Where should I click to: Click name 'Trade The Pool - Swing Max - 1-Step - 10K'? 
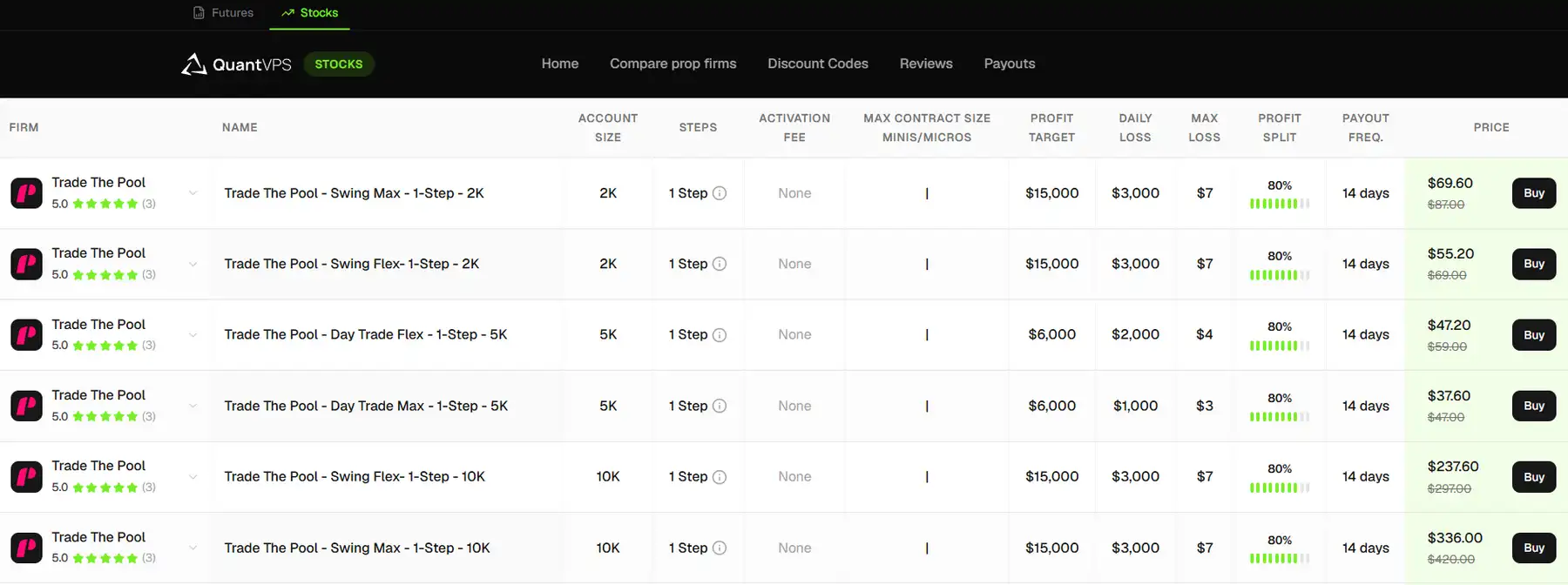(x=357, y=548)
